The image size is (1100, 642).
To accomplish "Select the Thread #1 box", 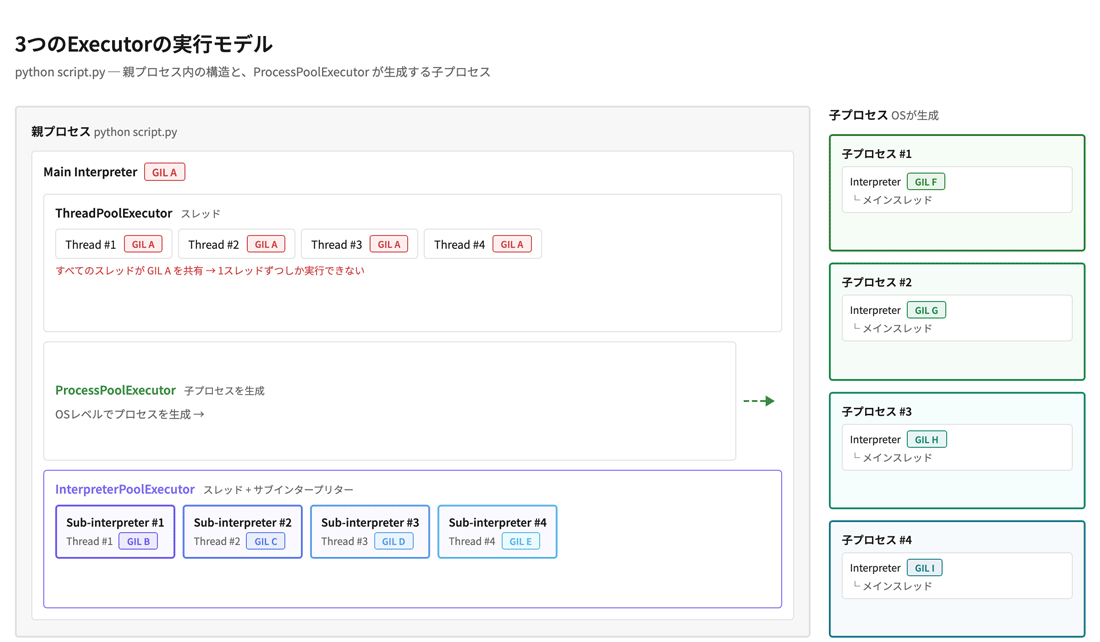I will point(113,244).
